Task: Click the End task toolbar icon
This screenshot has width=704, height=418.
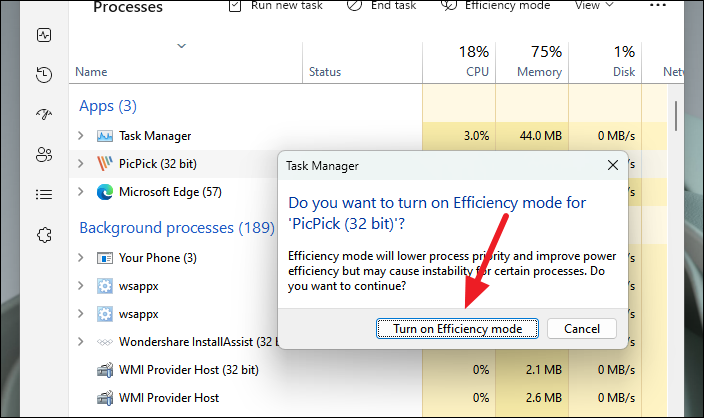Action: (354, 5)
